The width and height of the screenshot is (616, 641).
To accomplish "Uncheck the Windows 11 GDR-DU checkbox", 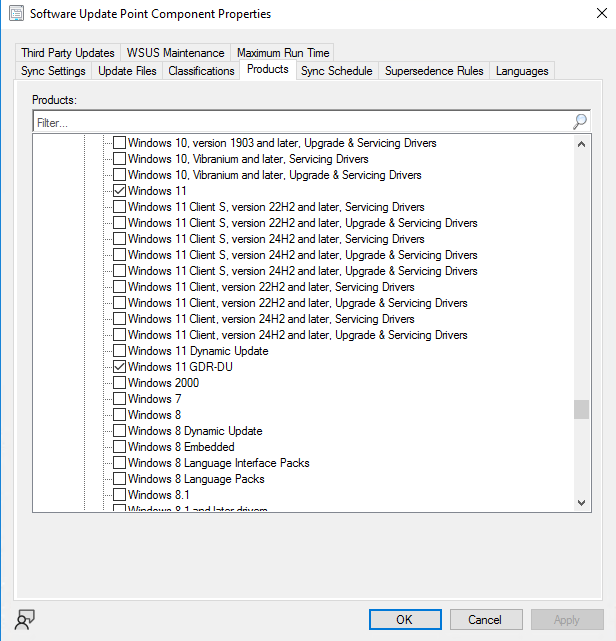I will click(x=119, y=367).
